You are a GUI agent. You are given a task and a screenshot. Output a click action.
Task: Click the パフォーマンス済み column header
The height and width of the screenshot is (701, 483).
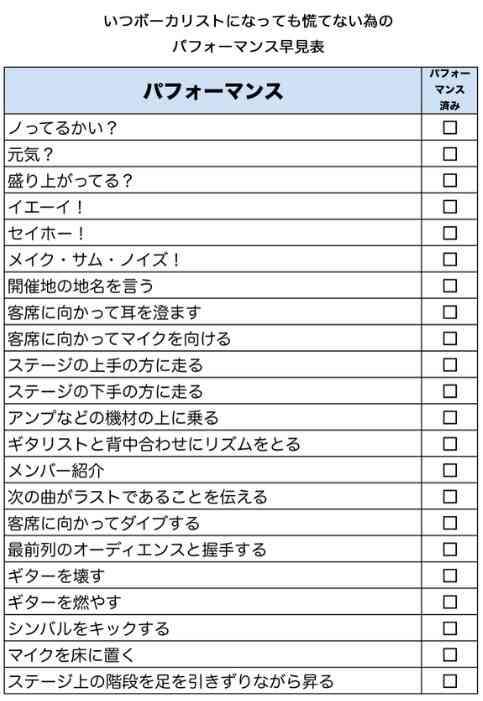click(449, 91)
